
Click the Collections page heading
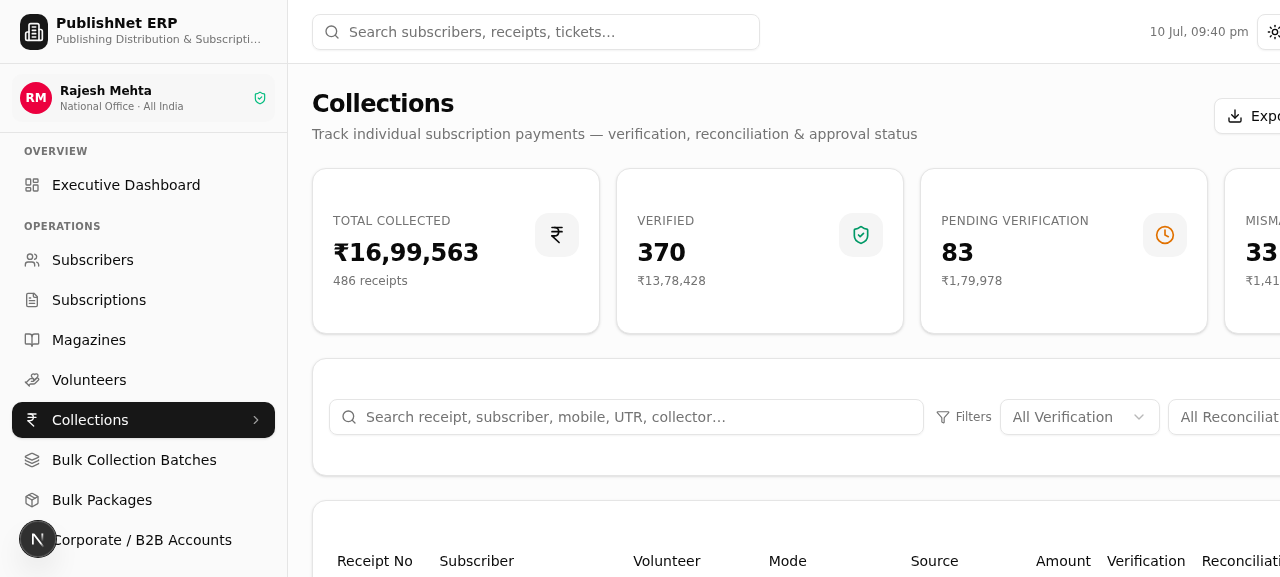(x=383, y=103)
